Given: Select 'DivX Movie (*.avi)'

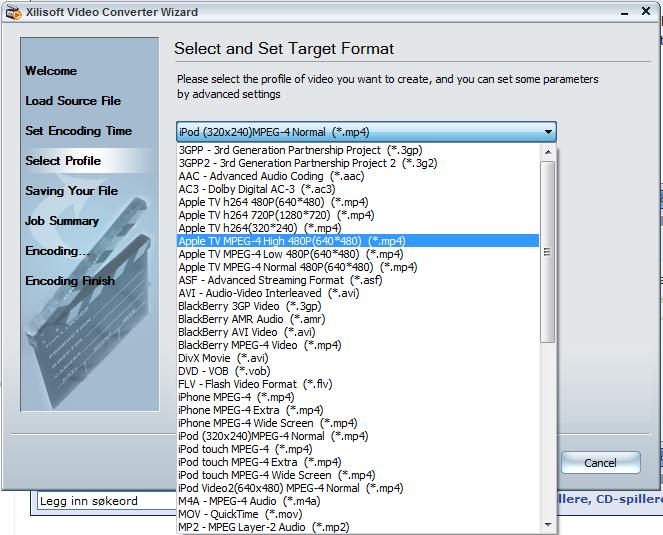Looking at the screenshot, I should tap(358, 358).
